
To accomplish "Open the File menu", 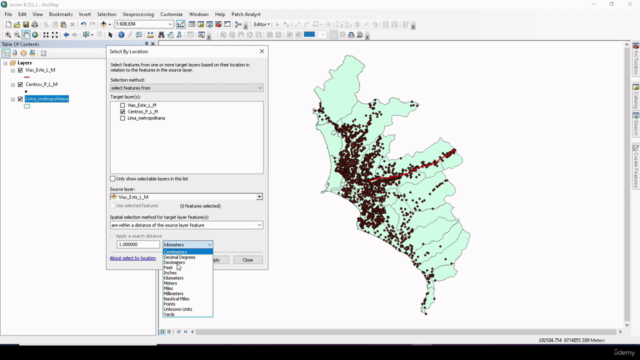I will (x=8, y=14).
